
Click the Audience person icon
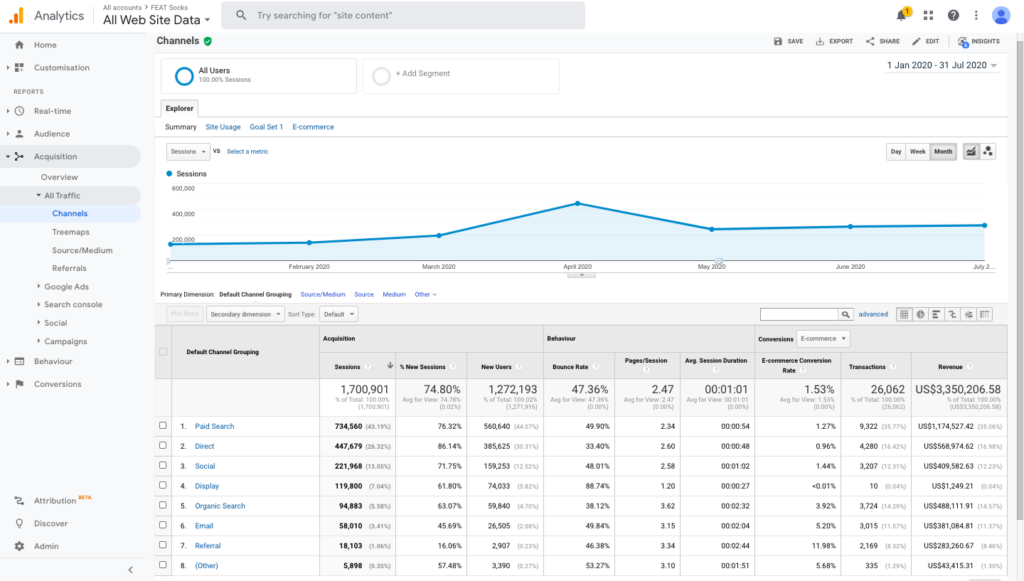[x=20, y=134]
